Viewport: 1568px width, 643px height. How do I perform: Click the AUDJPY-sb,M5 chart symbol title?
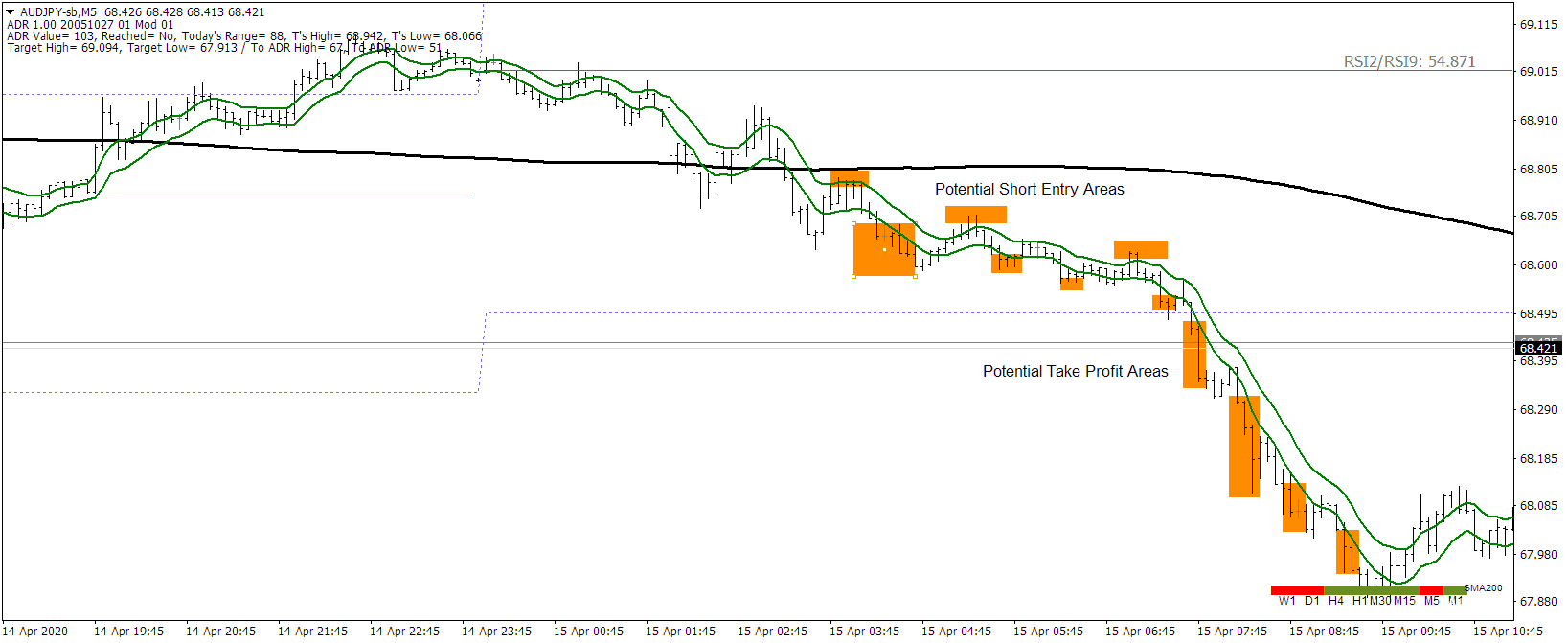pos(57,12)
